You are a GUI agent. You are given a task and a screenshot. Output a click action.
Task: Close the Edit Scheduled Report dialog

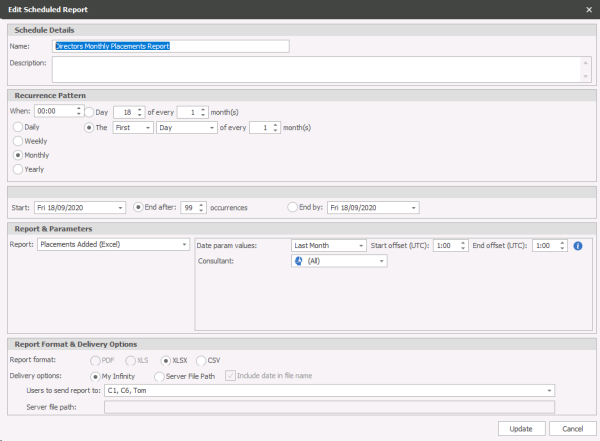coord(587,9)
